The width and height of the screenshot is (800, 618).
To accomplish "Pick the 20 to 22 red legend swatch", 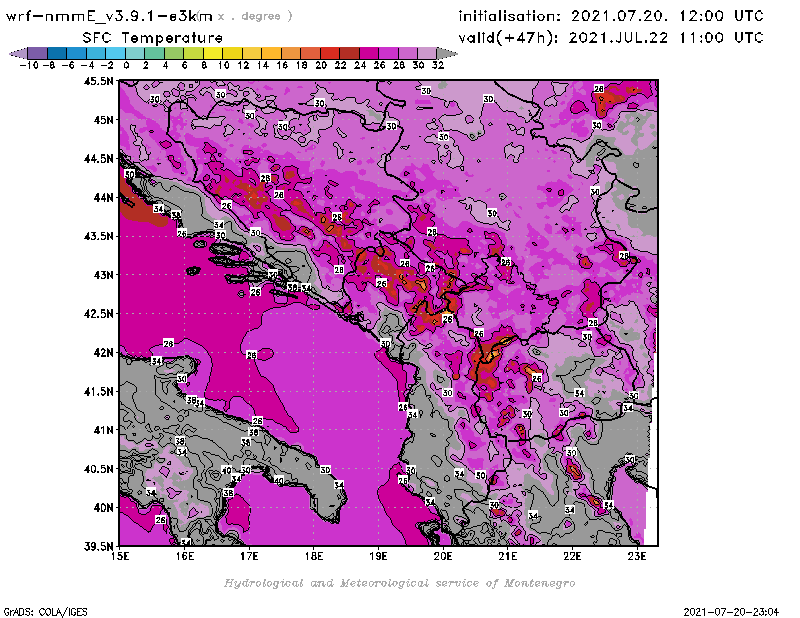I will [x=330, y=53].
